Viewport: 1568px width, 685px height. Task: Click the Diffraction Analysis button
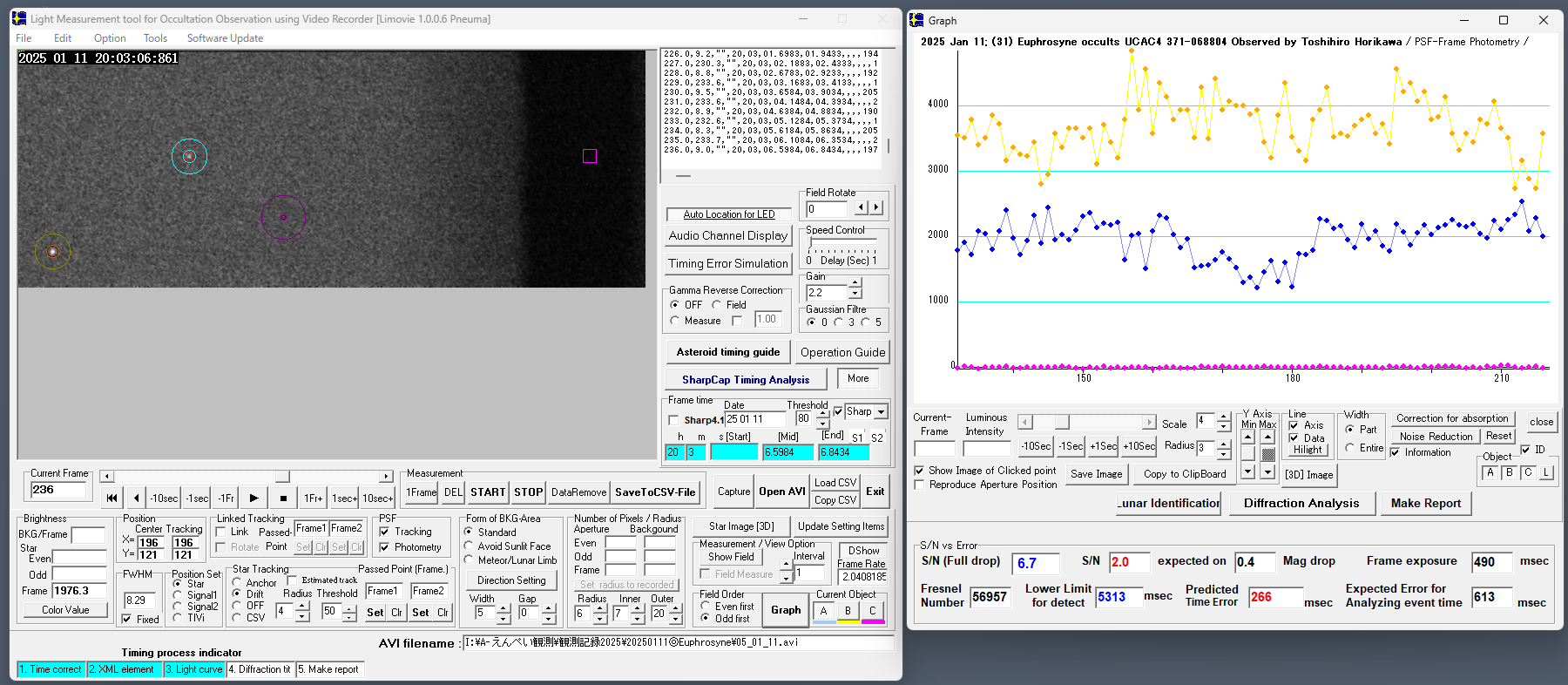pyautogui.click(x=1301, y=503)
